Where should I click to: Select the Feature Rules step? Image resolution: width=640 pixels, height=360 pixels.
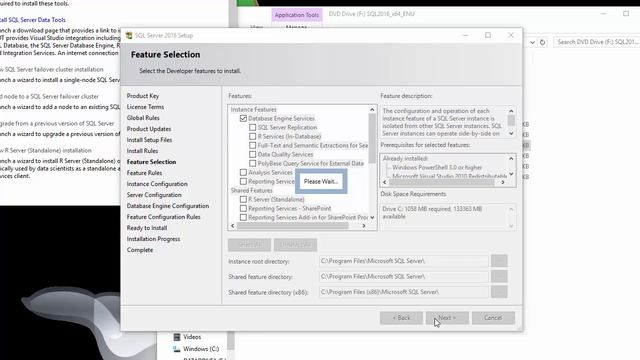[x=144, y=173]
